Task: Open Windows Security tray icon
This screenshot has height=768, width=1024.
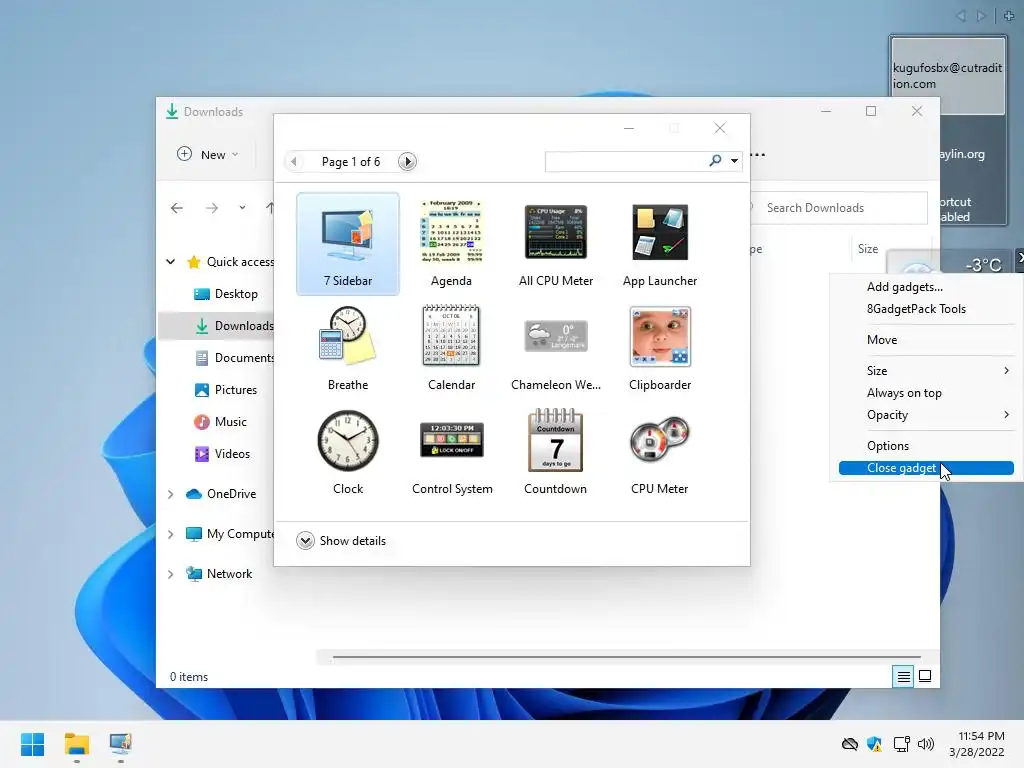Action: pyautogui.click(x=874, y=744)
